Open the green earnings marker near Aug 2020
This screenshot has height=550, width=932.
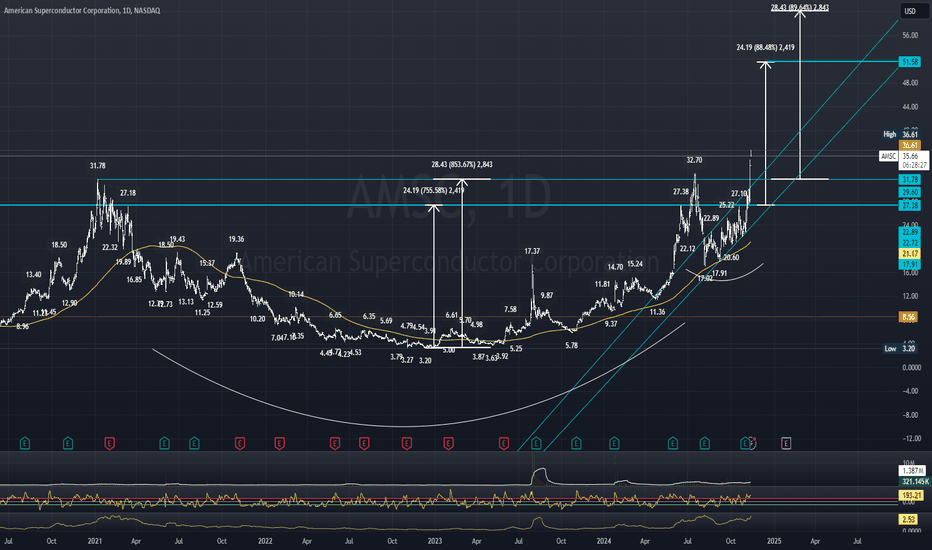coord(24,443)
